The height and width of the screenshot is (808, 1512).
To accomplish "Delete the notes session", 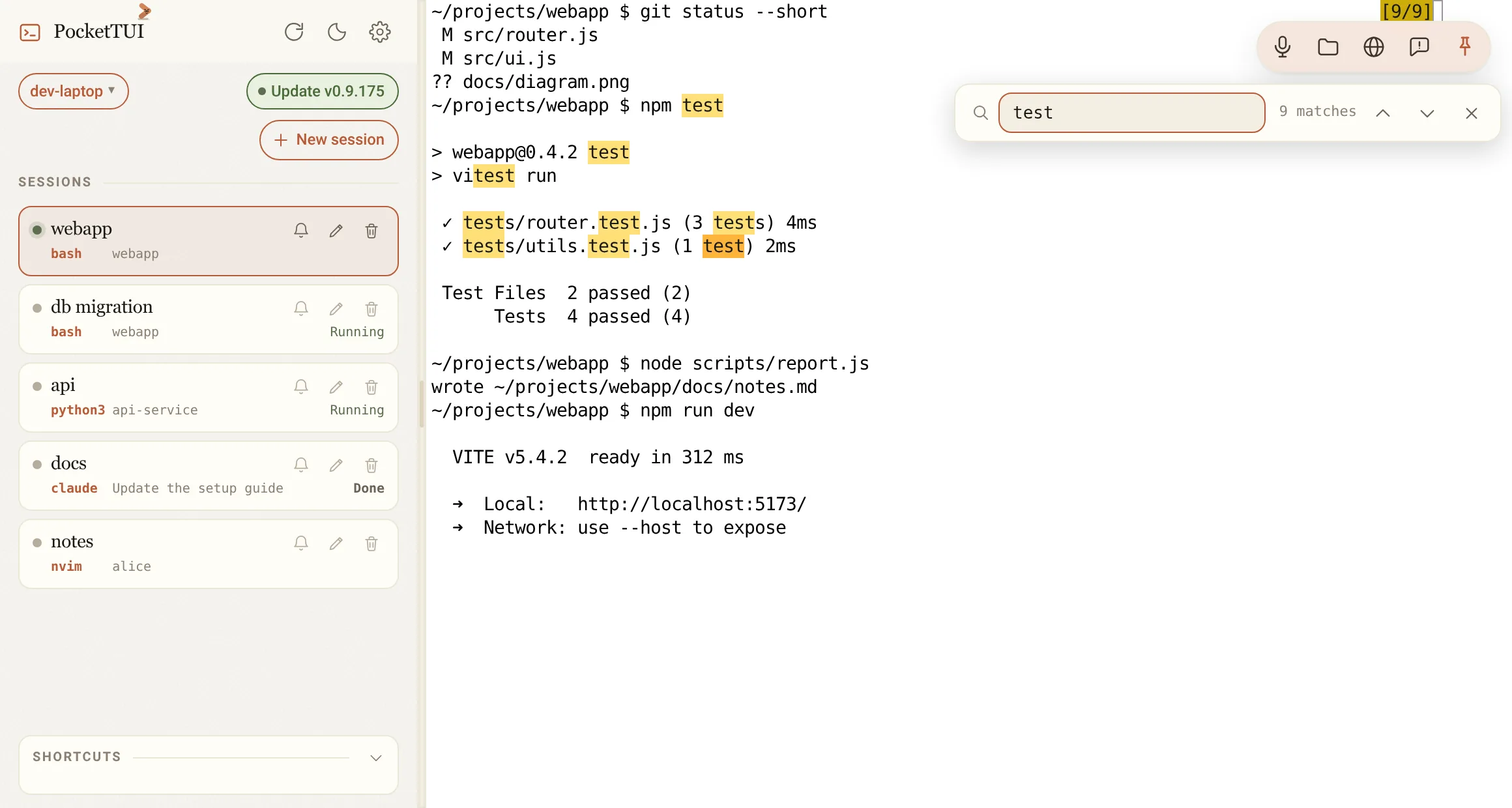I will [x=371, y=543].
